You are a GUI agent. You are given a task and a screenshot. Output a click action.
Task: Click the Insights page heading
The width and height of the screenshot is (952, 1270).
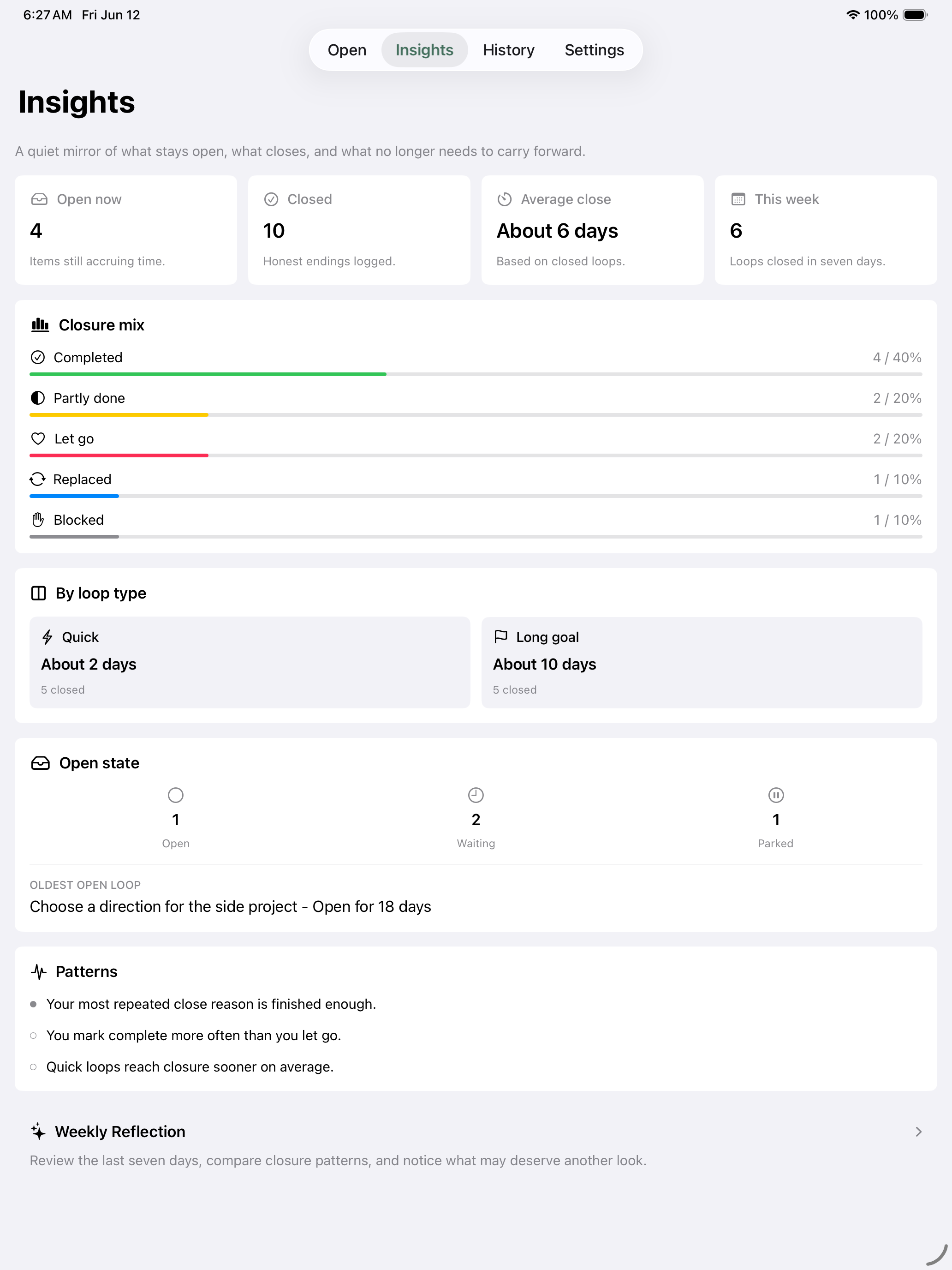(77, 102)
